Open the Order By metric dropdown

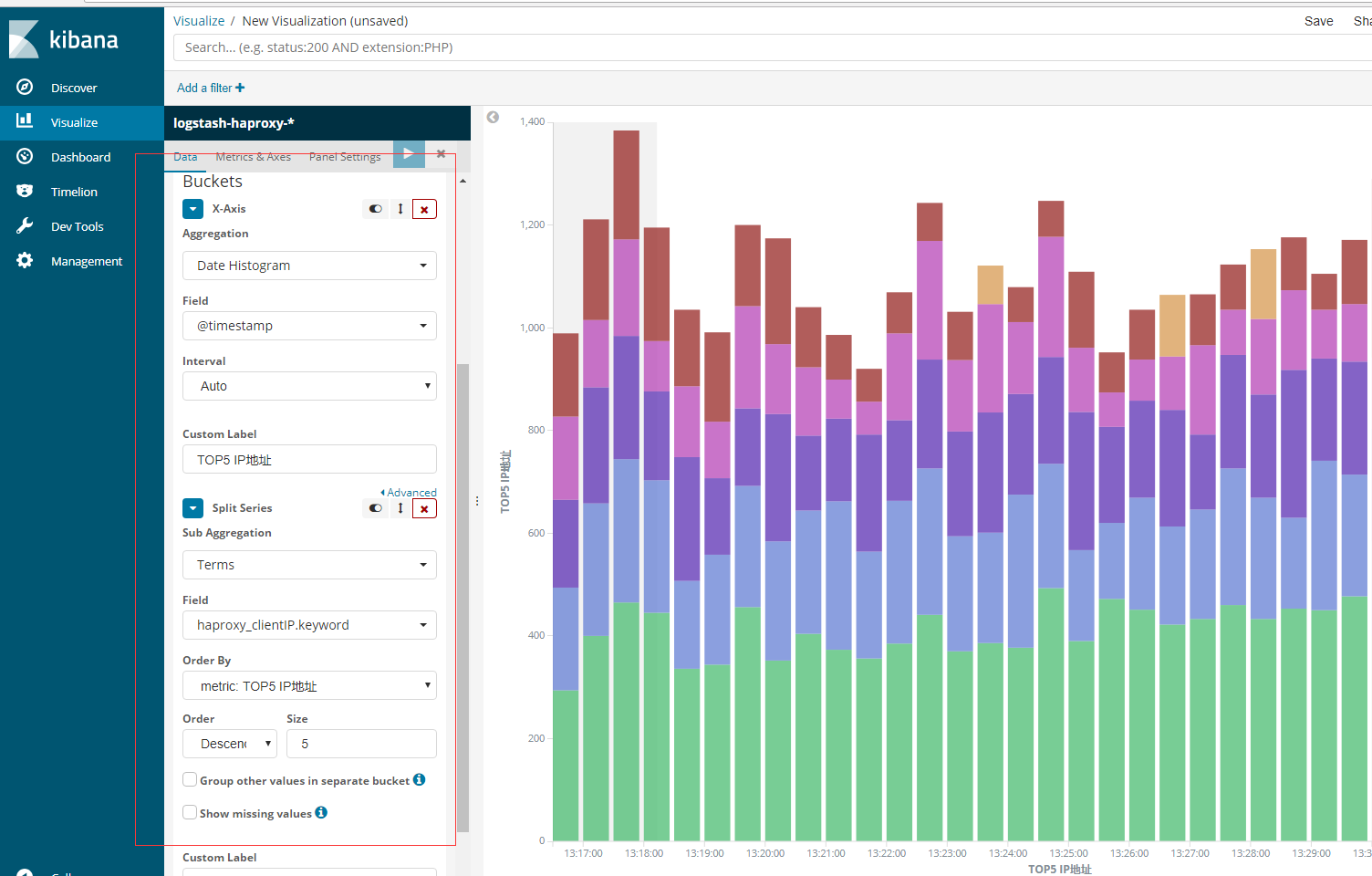pos(309,685)
